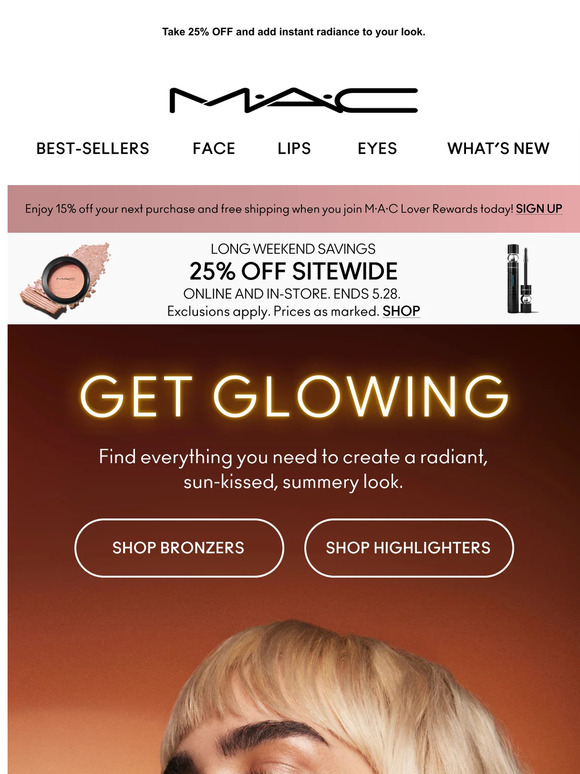The height and width of the screenshot is (774, 580).
Task: Click the Shop Bronzers button
Action: coord(179,547)
